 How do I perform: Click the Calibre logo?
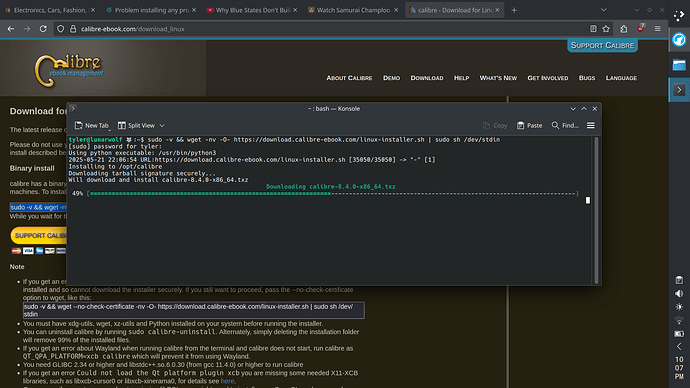(x=69, y=70)
